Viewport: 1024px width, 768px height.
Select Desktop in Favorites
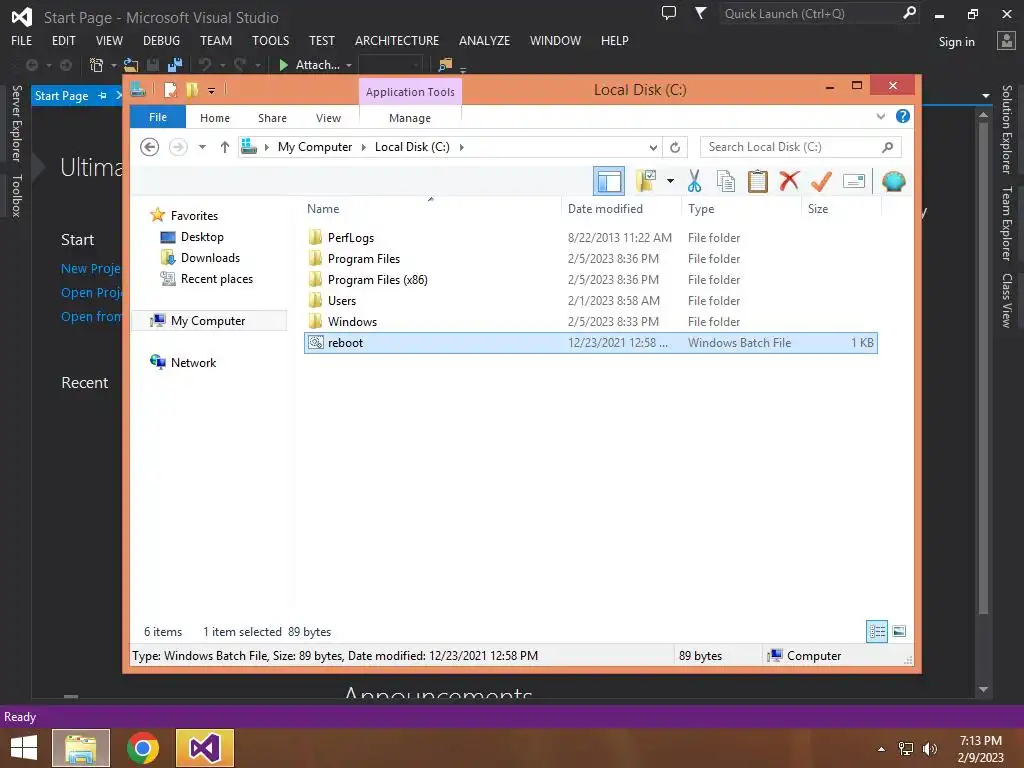(x=202, y=237)
